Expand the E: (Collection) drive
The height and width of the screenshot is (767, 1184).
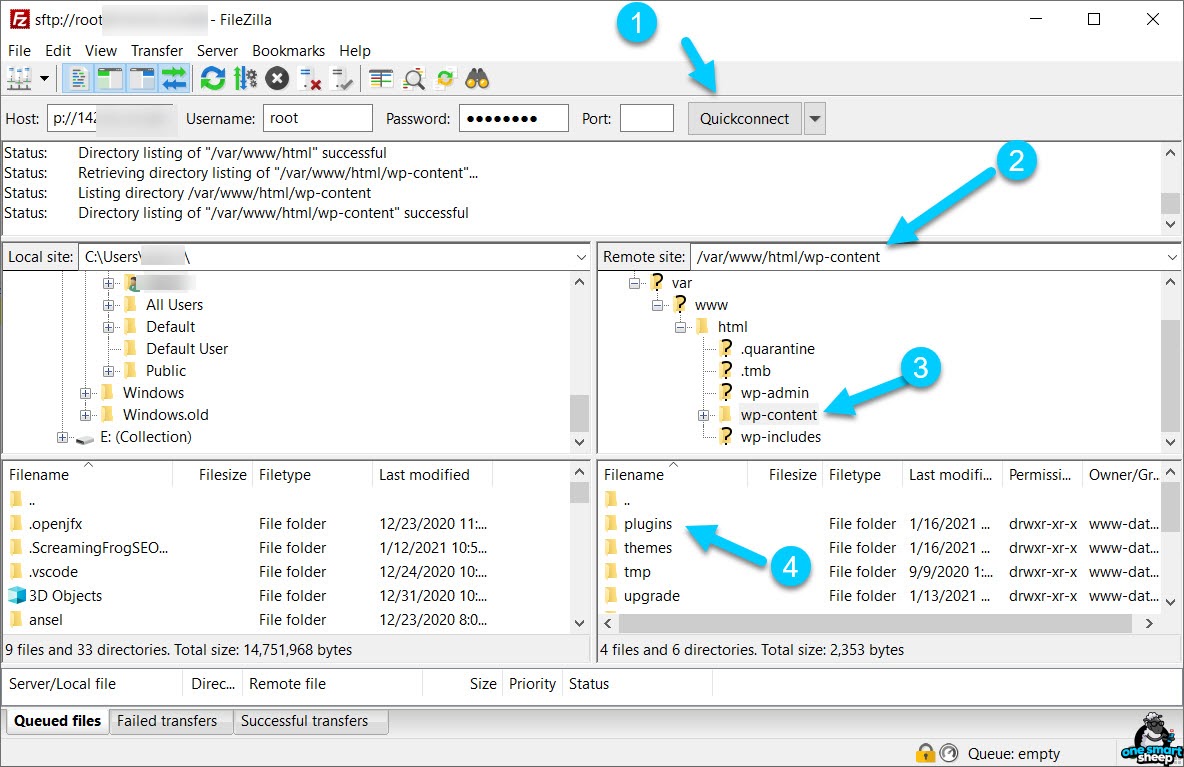coord(63,437)
